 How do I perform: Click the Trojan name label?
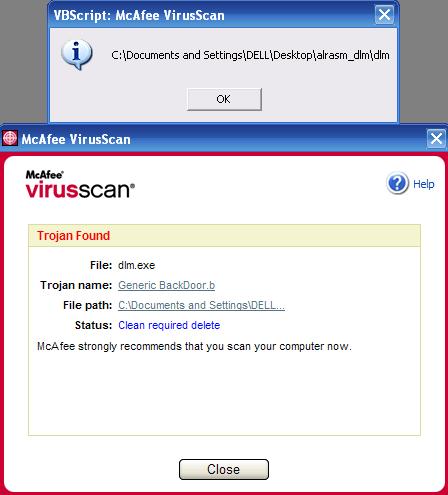(x=76, y=285)
